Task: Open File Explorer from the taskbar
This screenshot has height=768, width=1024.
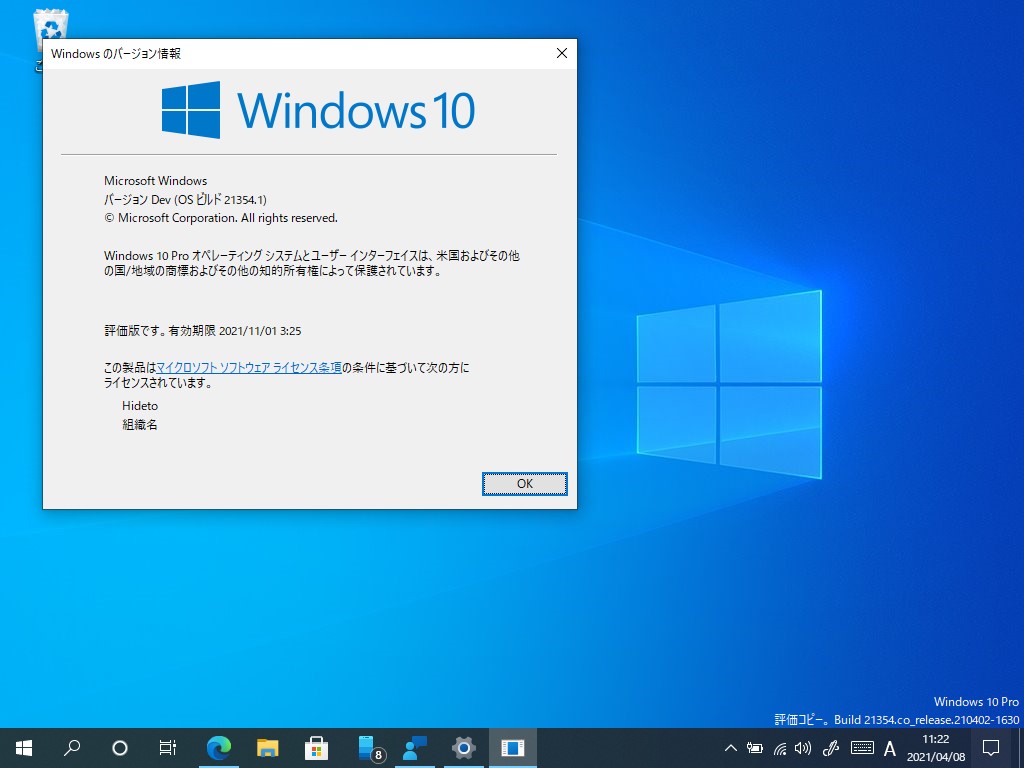Action: coord(268,747)
